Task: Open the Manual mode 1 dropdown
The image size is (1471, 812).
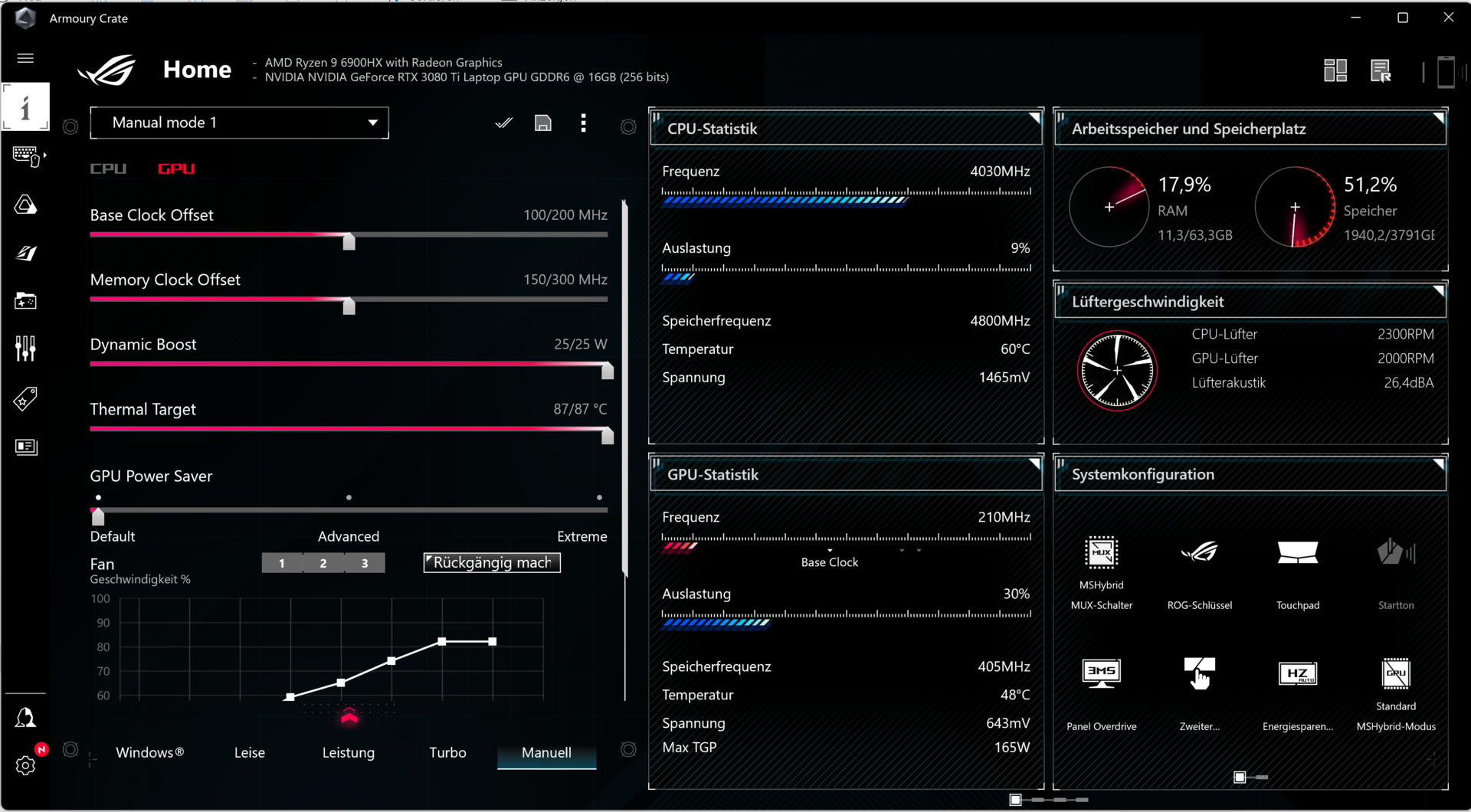Action: coord(239,123)
